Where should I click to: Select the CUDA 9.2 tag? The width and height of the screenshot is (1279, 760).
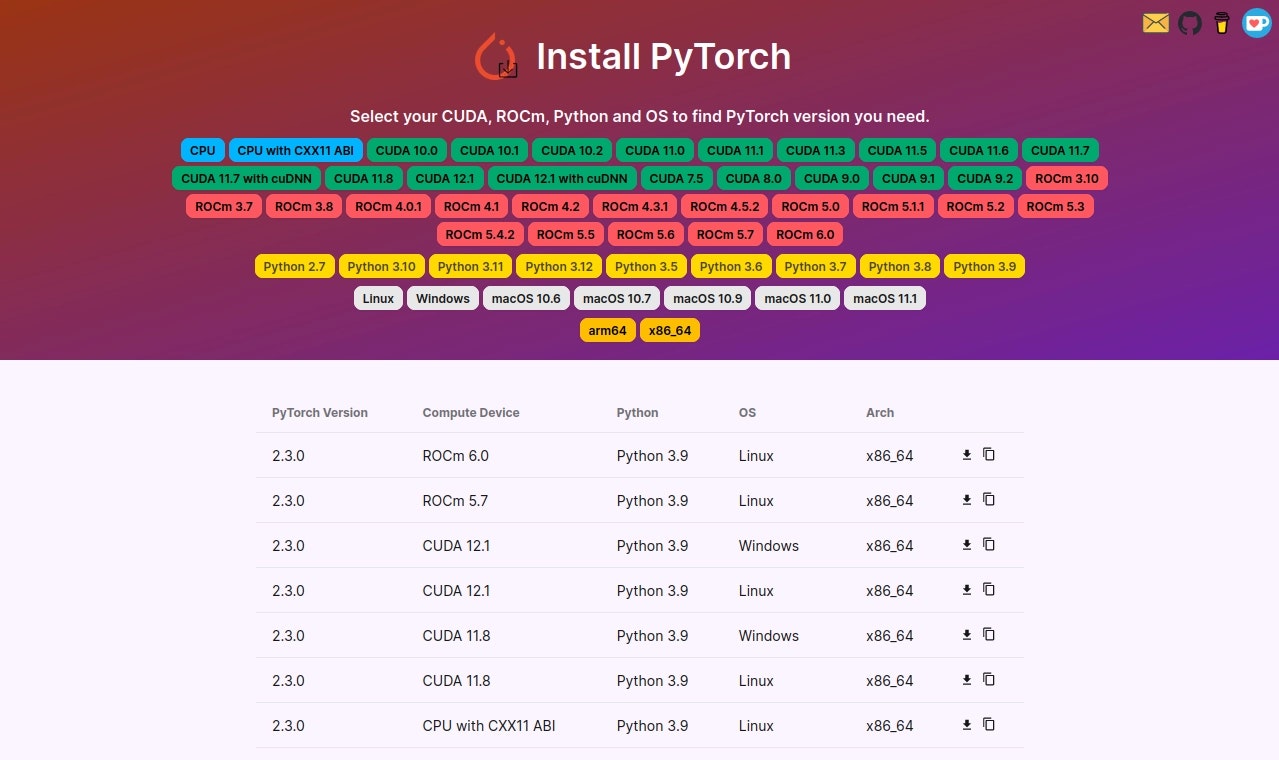985,179
